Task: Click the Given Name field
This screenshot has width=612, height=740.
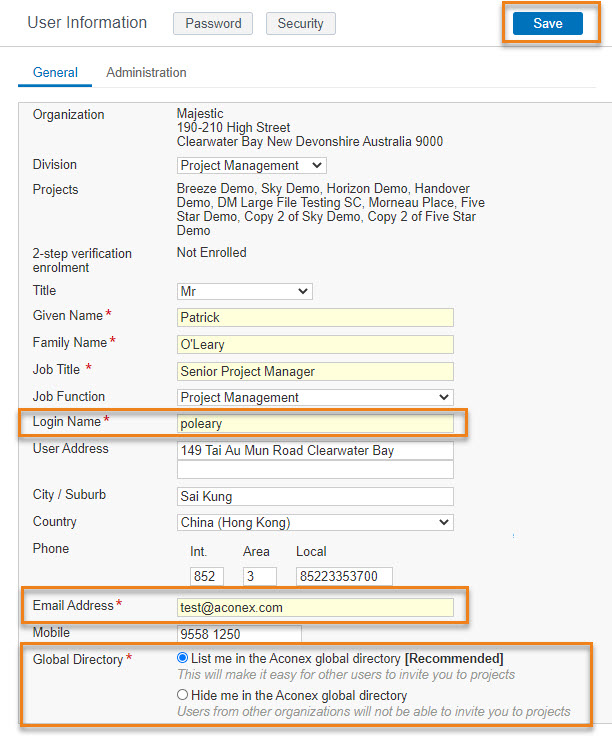Action: tap(315, 318)
